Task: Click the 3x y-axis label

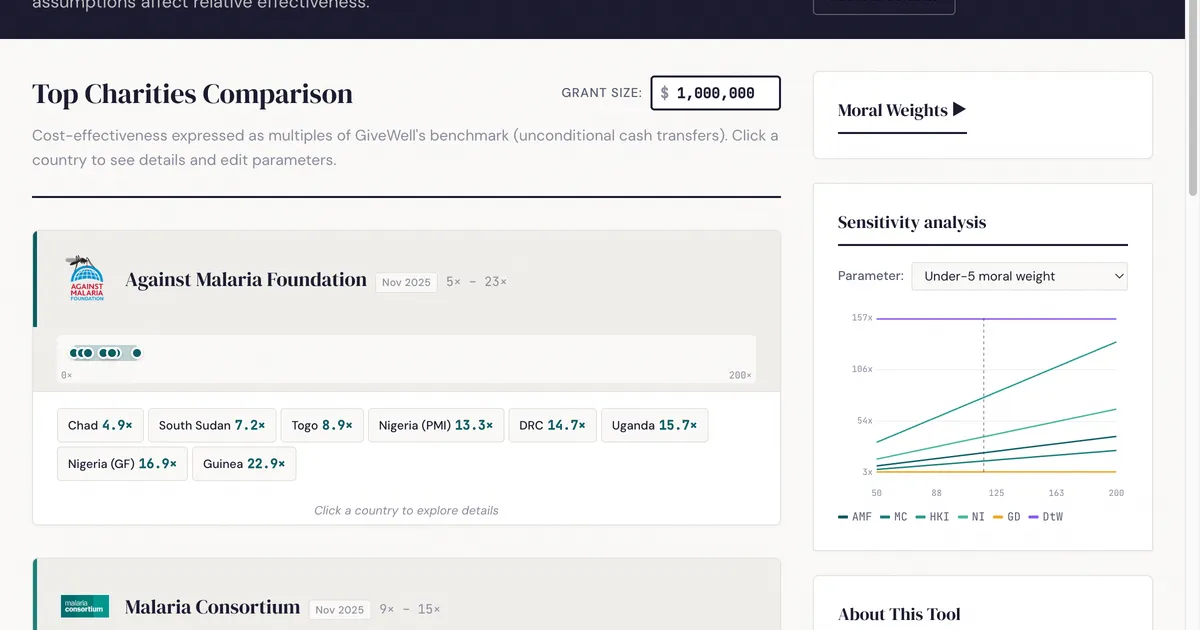Action: [x=868, y=472]
